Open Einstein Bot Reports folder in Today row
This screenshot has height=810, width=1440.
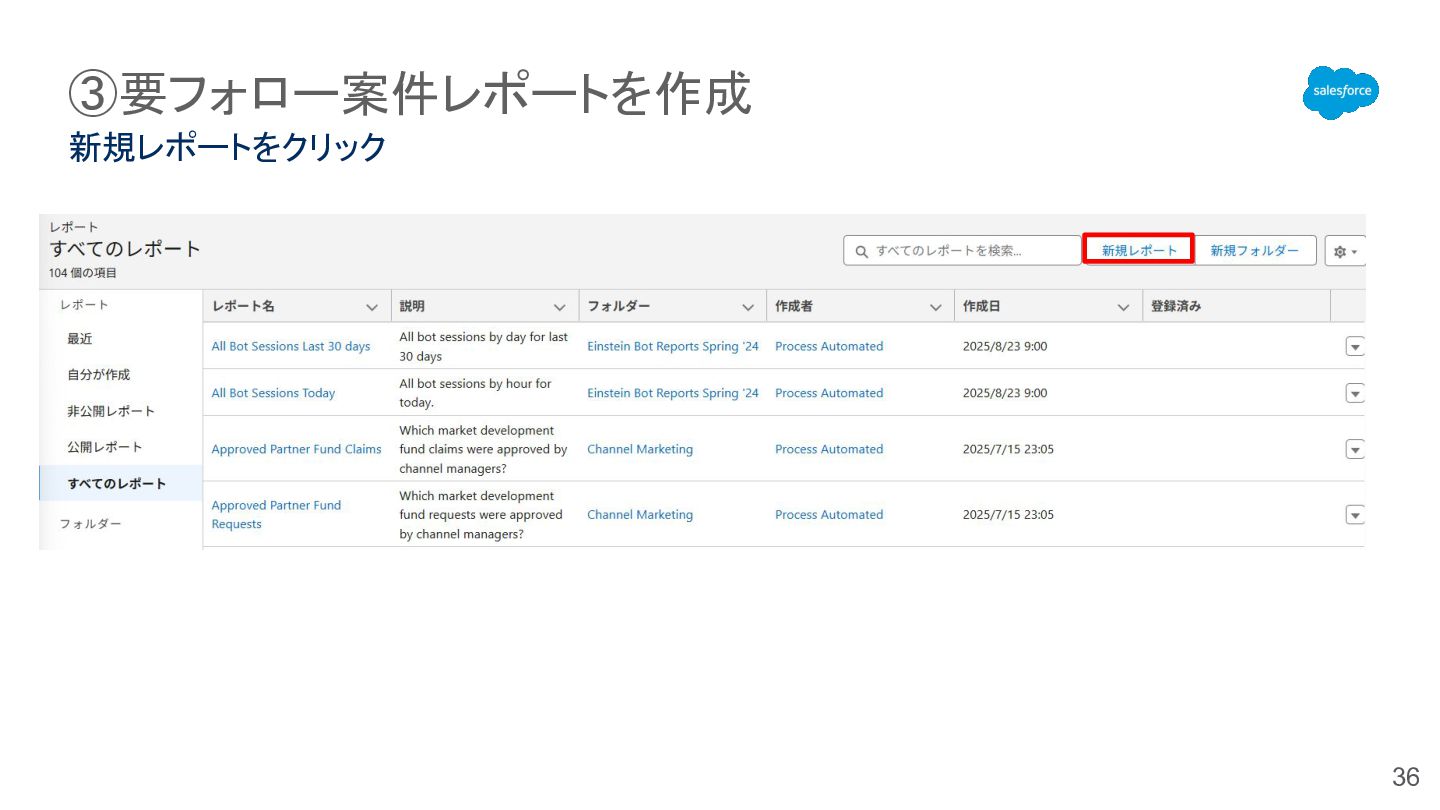point(673,393)
